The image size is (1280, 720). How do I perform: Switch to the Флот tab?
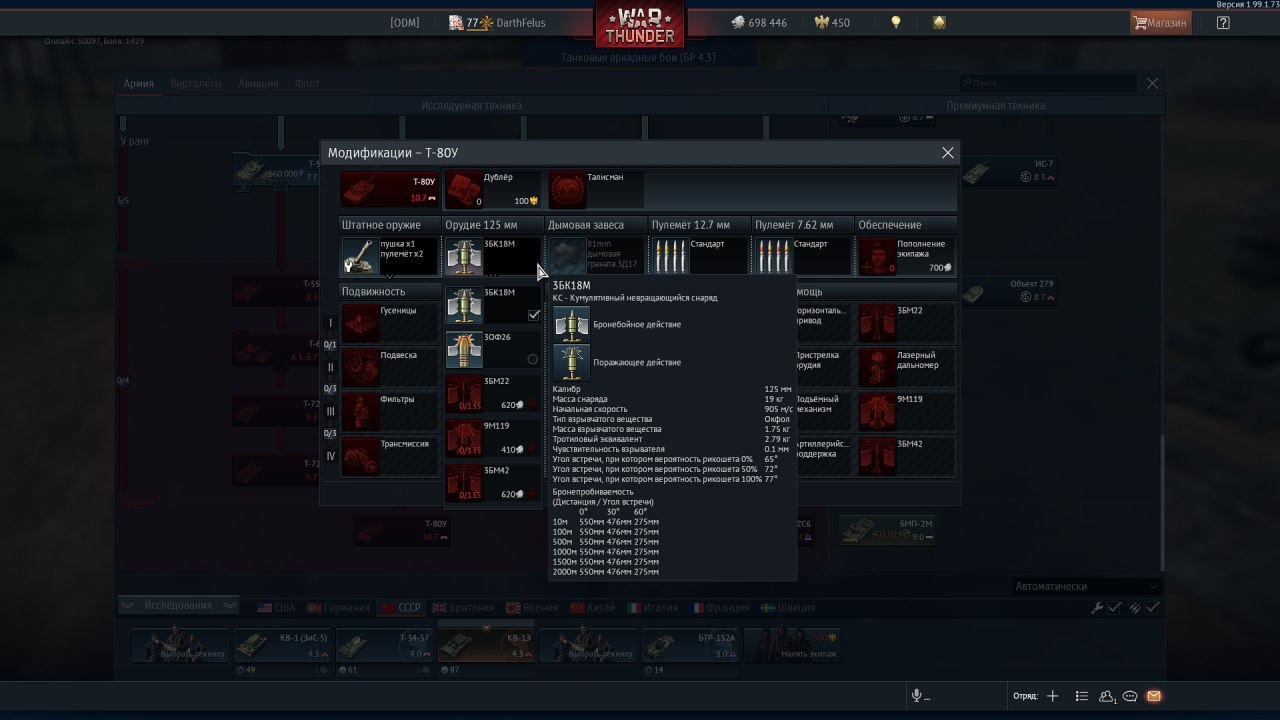click(x=307, y=84)
